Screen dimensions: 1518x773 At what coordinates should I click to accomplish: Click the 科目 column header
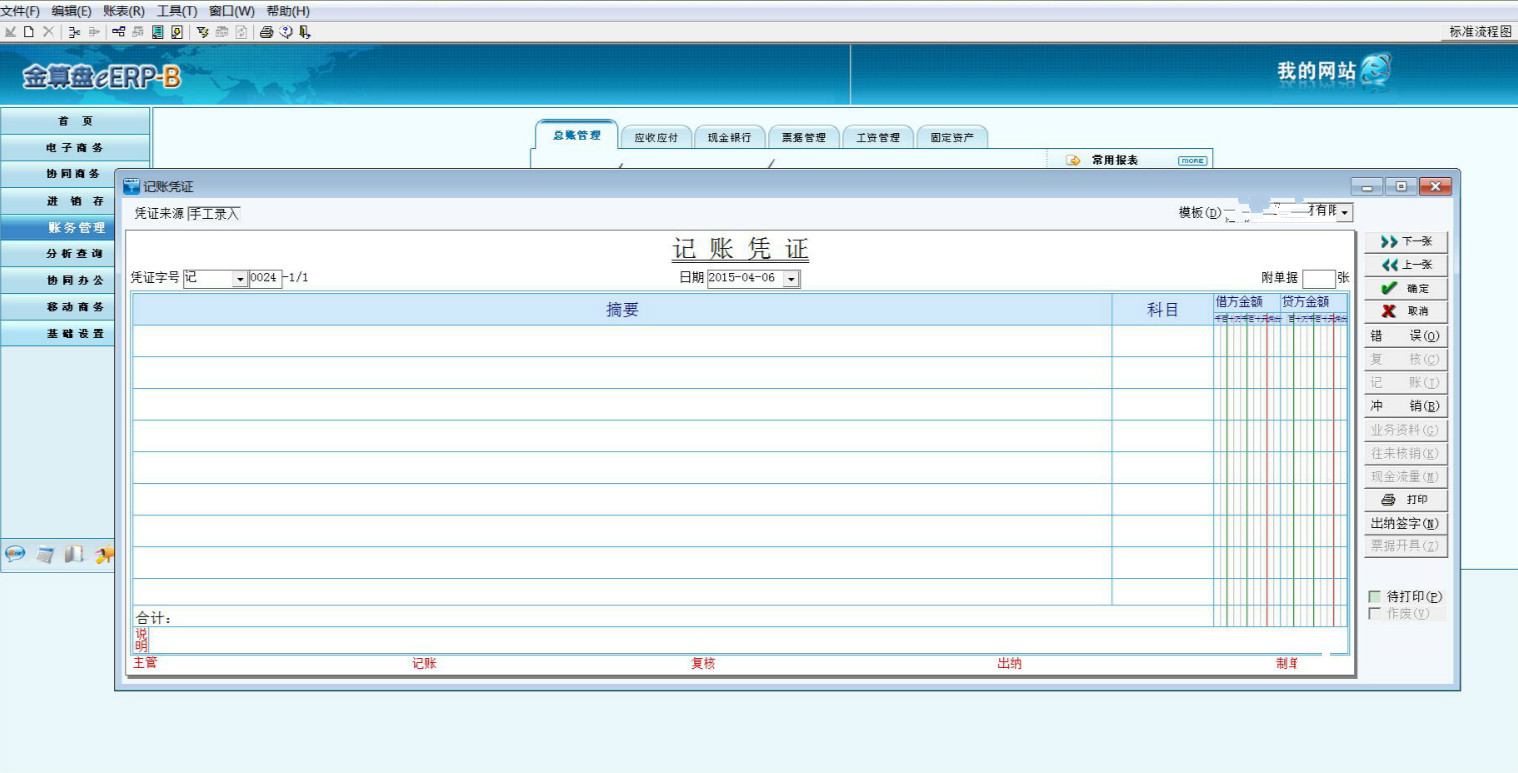coord(1162,310)
